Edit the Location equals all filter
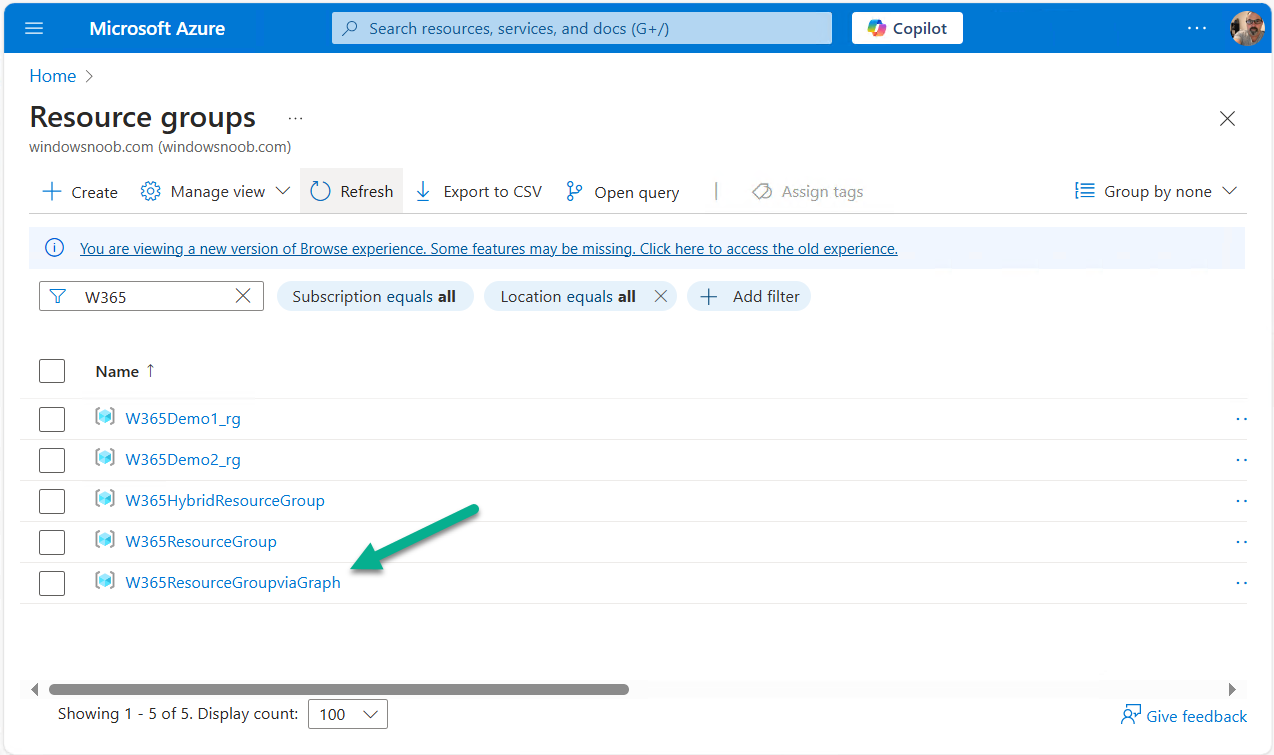This screenshot has height=755, width=1274. [568, 296]
